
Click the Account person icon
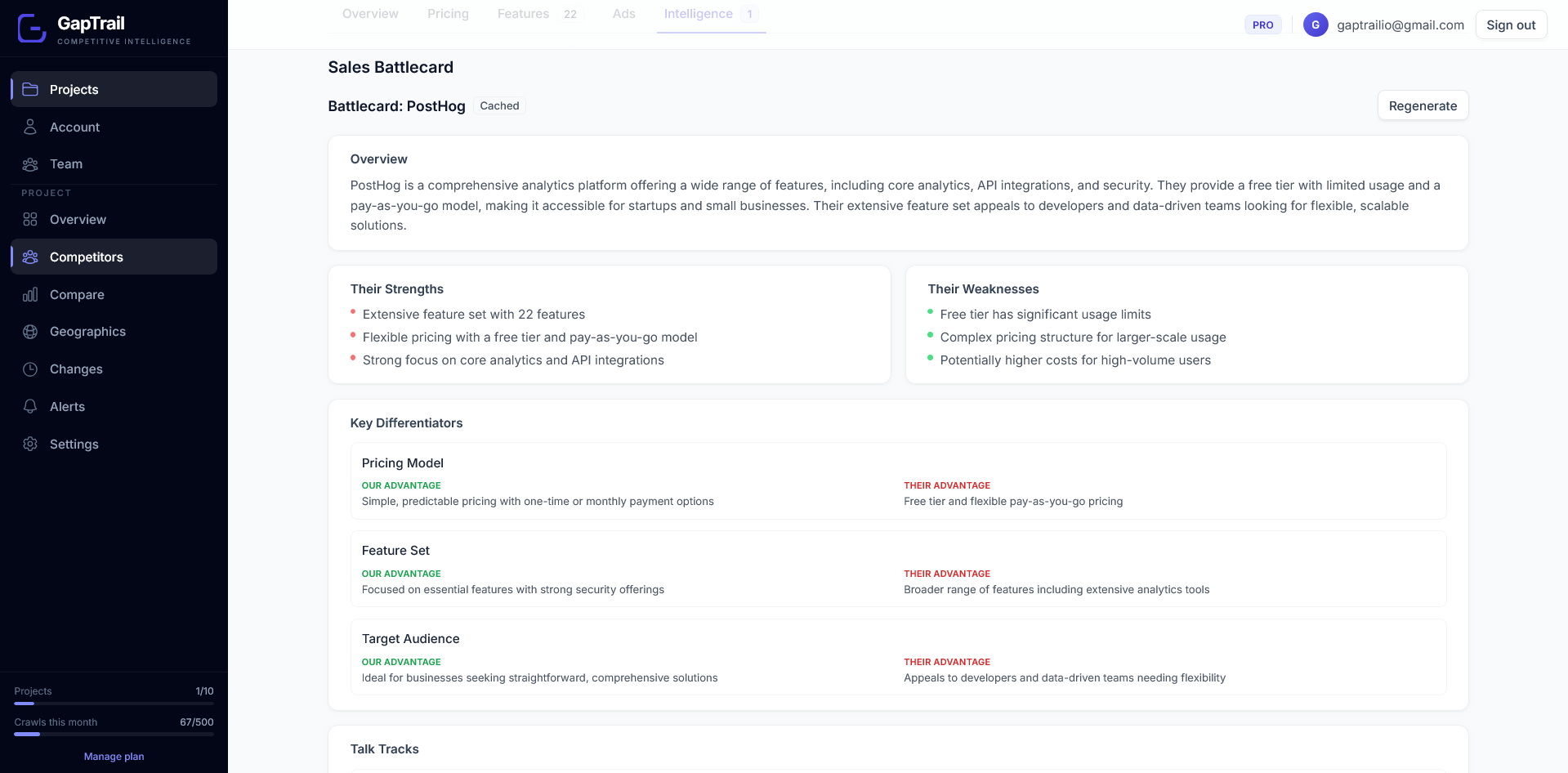click(x=30, y=127)
